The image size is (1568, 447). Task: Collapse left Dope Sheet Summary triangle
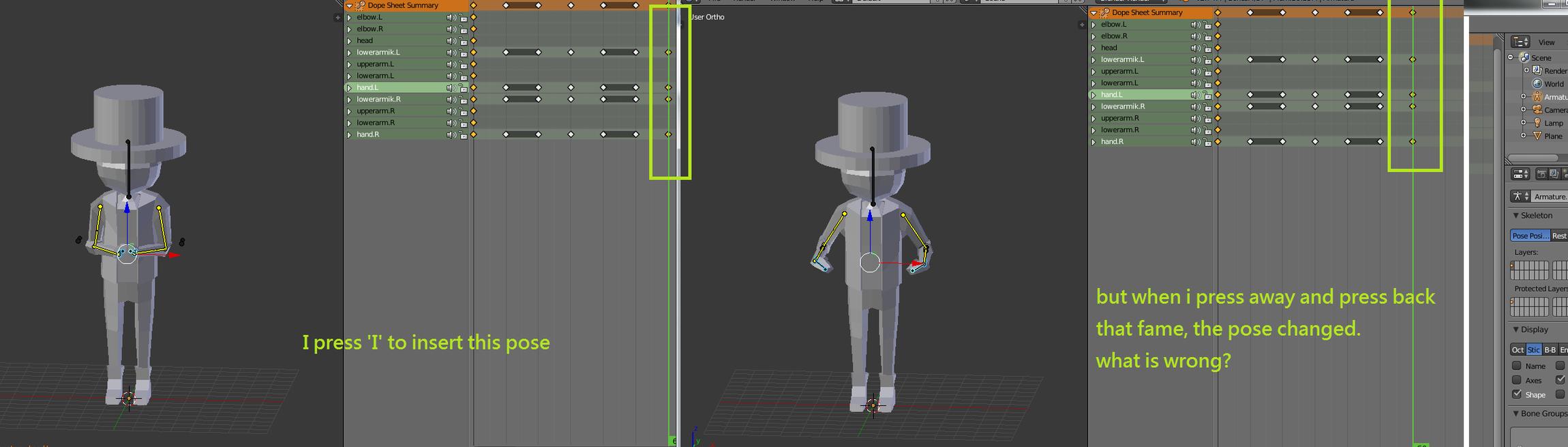[350, 5]
